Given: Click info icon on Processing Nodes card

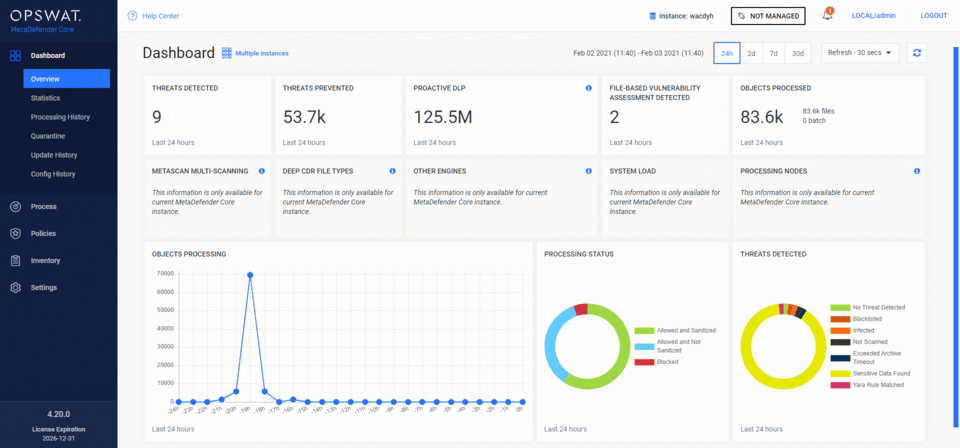Looking at the screenshot, I should point(916,171).
